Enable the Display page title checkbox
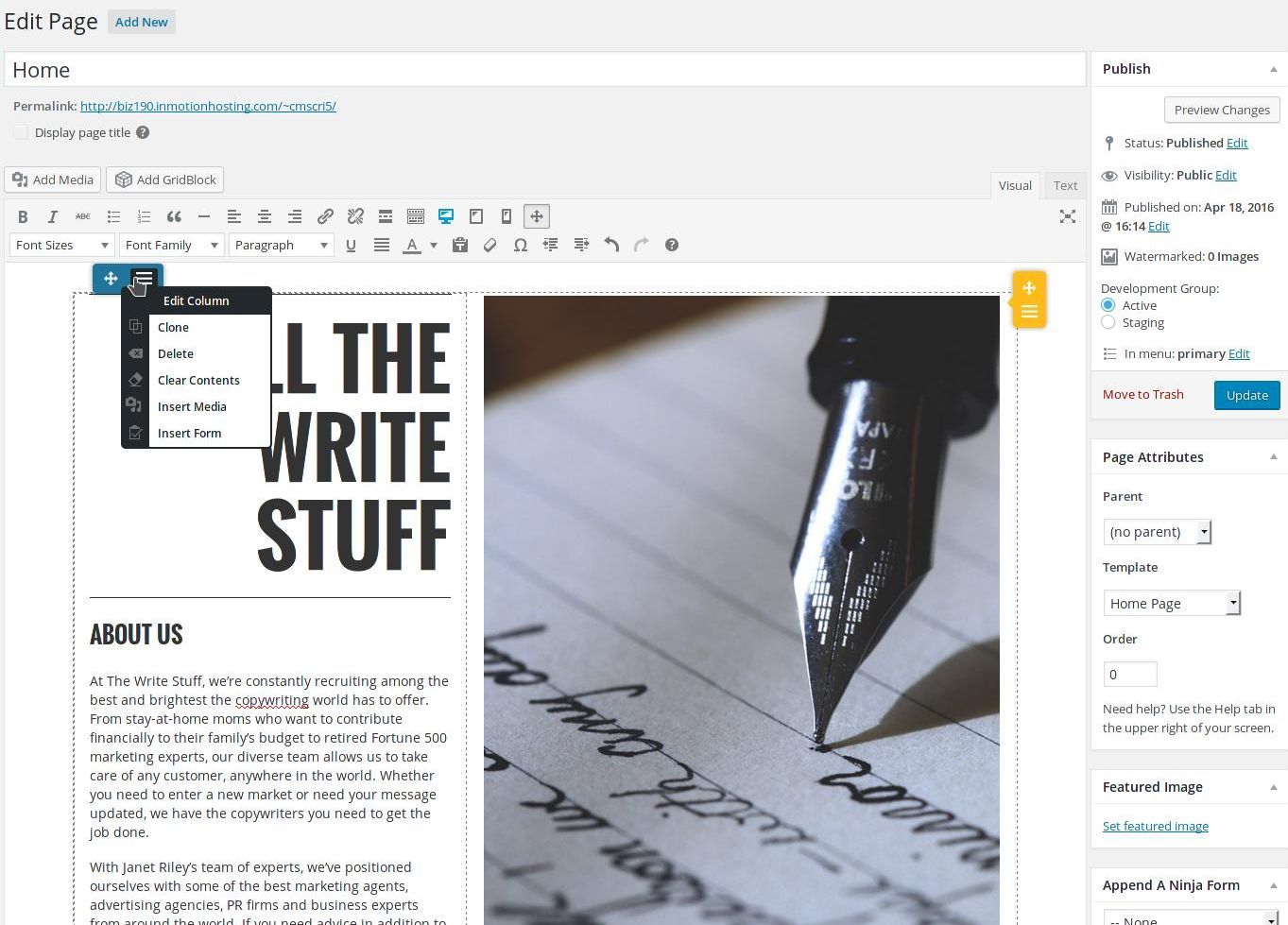 click(x=21, y=132)
